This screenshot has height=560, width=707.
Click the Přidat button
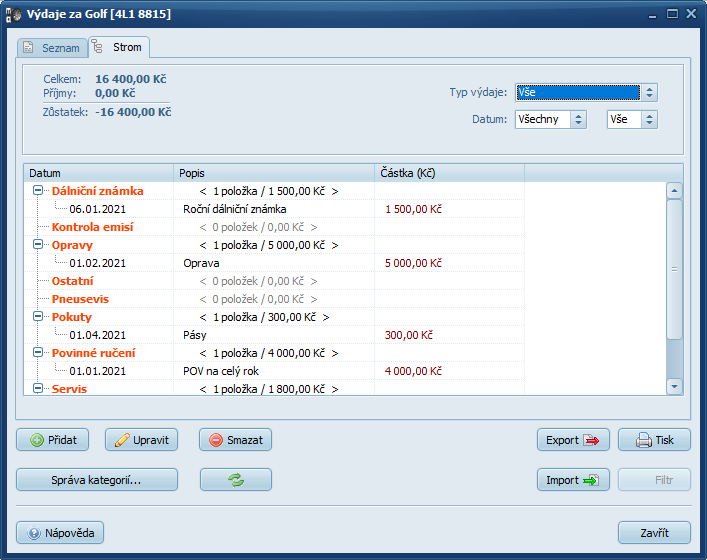point(53,440)
